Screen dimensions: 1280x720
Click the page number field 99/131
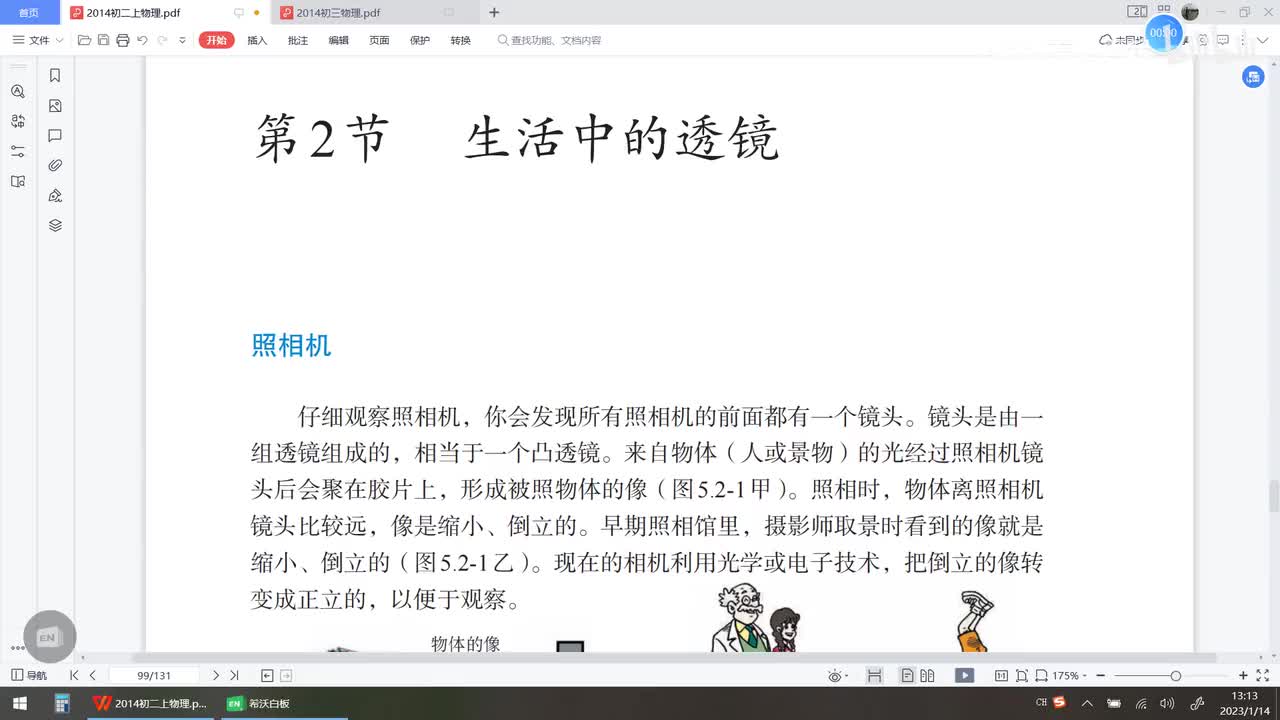[154, 676]
